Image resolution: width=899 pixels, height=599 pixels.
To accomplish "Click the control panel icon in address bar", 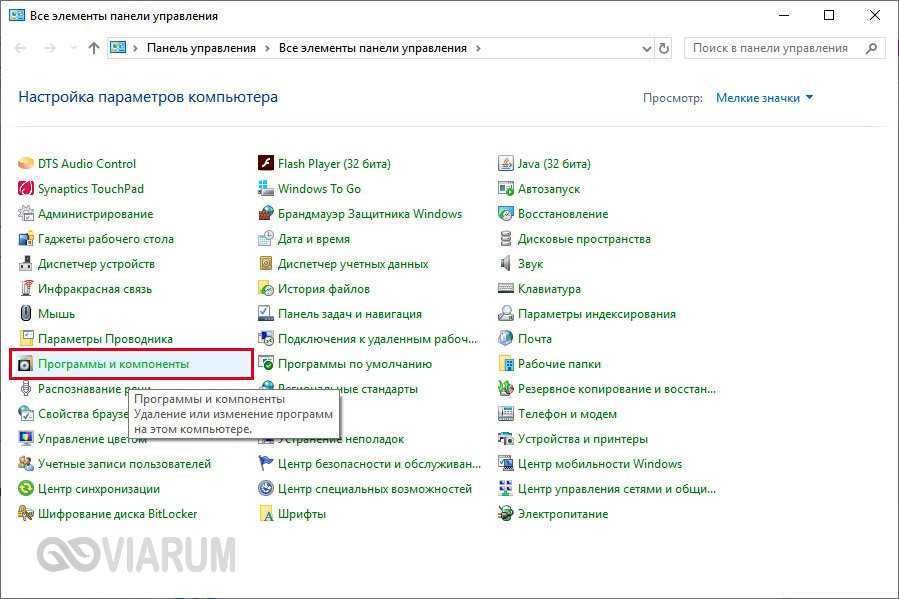I will click(x=118, y=48).
